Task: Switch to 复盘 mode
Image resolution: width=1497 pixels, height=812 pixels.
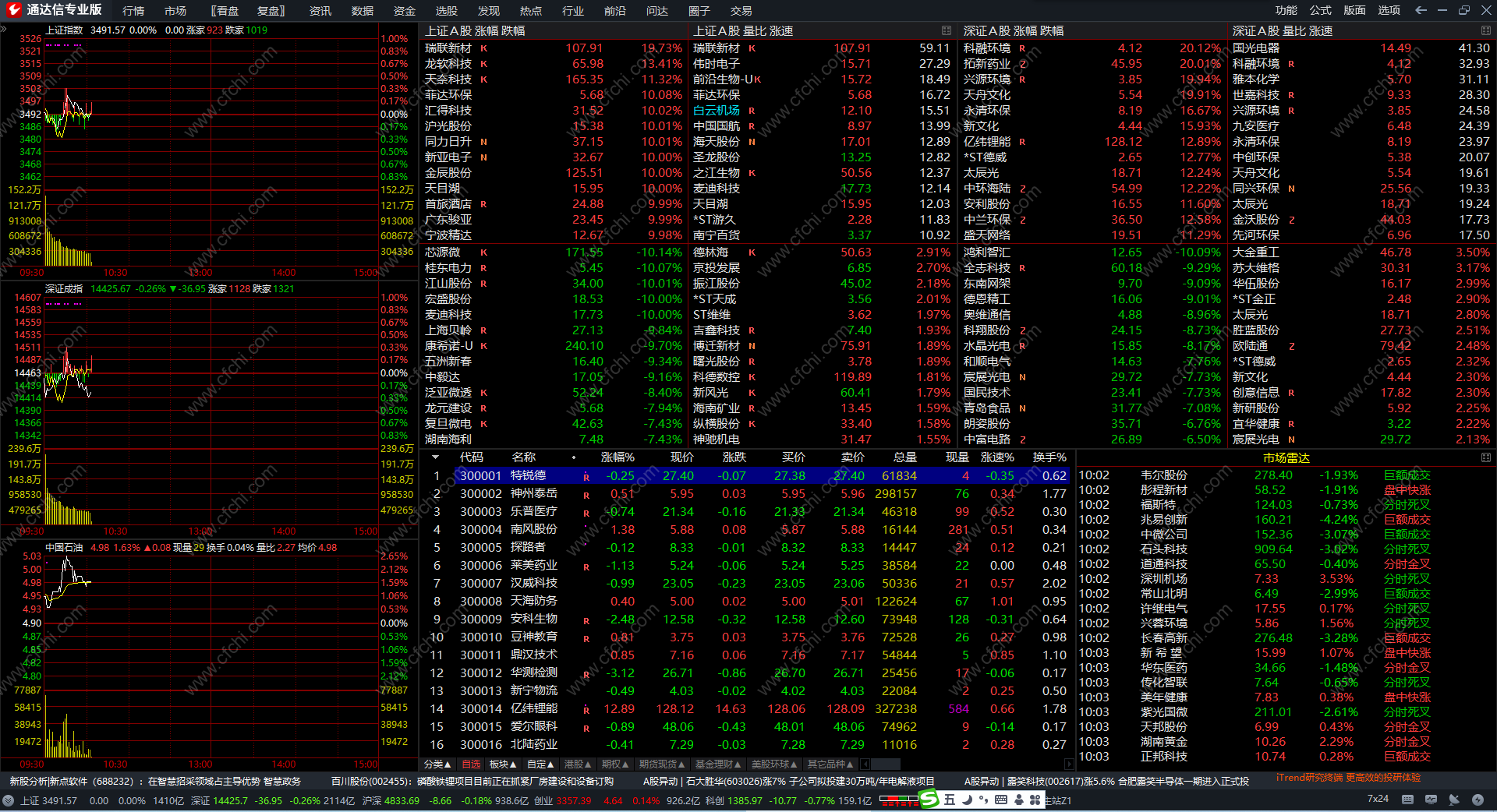Action: (271, 11)
